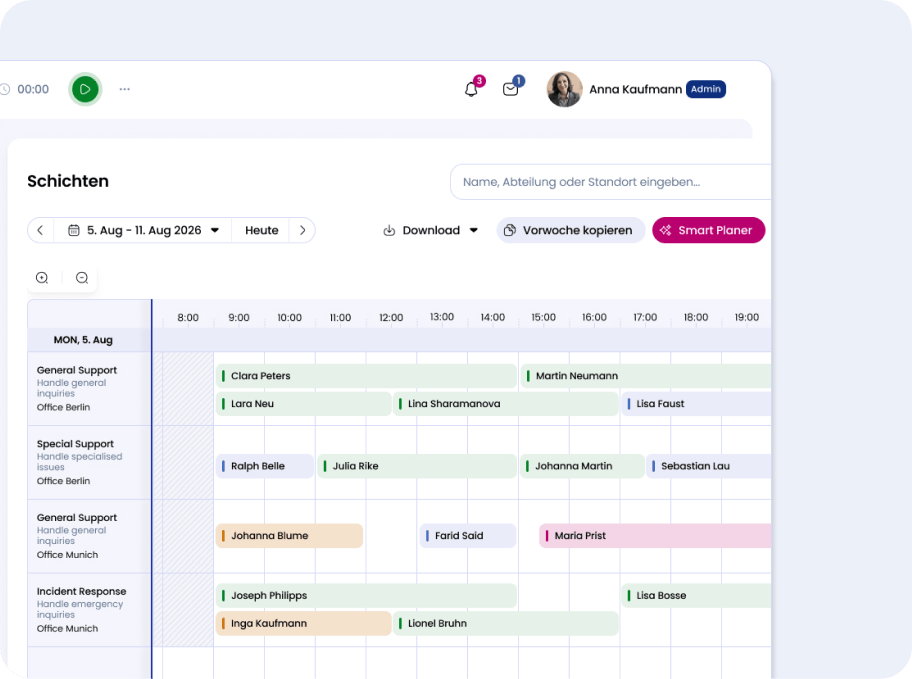Screen dimensions: 912x679
Task: Open the date range picker dropdown
Action: click(x=143, y=230)
